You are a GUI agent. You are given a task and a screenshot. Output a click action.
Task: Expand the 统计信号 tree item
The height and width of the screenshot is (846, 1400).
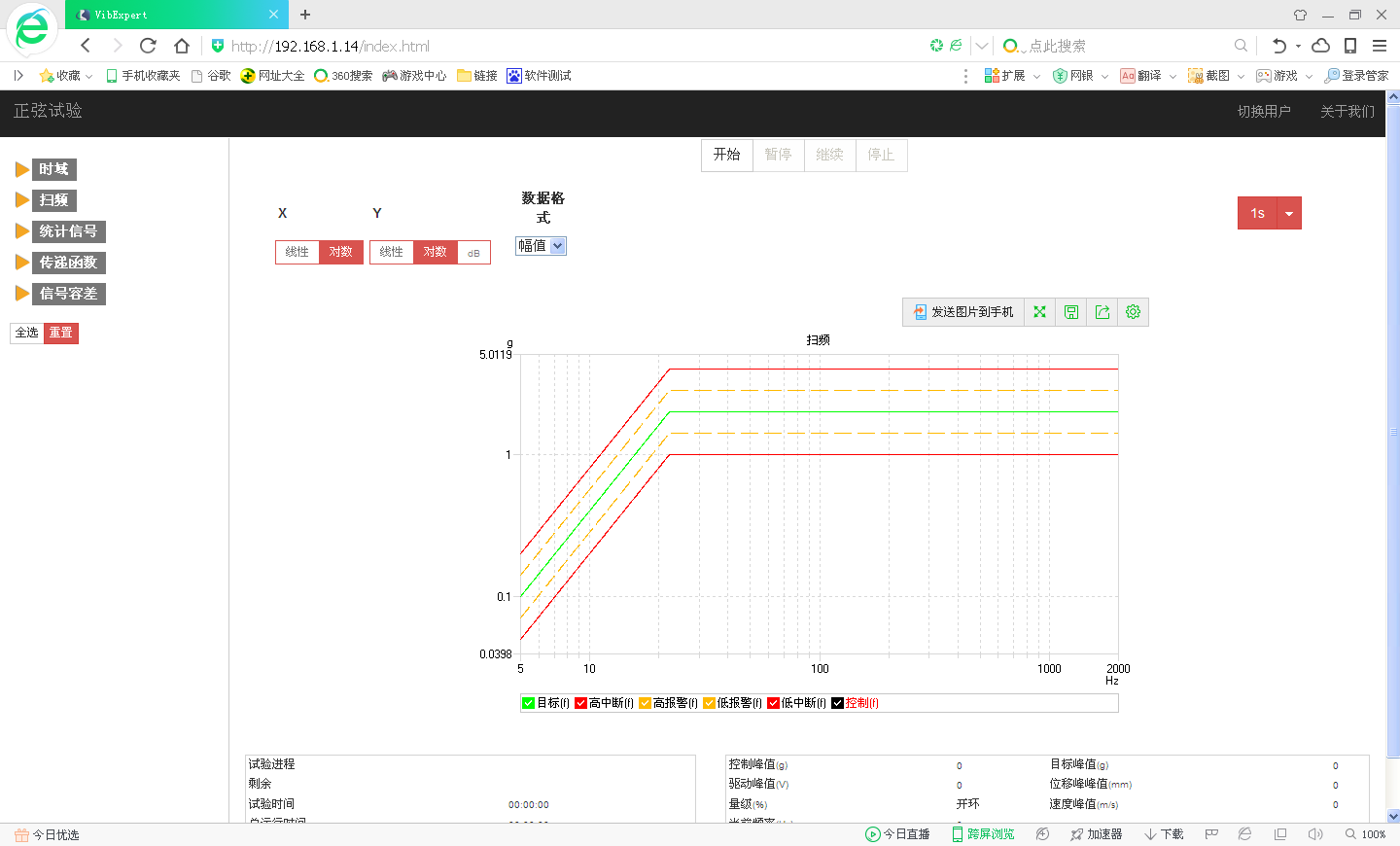21,231
